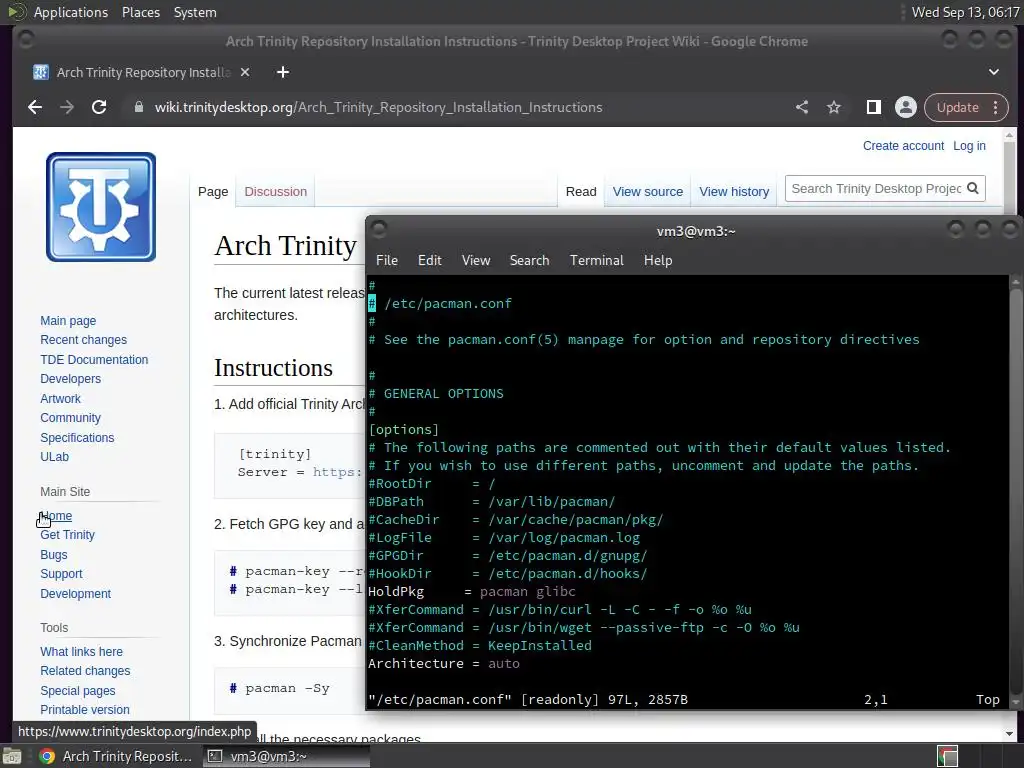Screen dimensions: 1024x768
Task: Open the Places menu in top panel
Action: tap(140, 12)
